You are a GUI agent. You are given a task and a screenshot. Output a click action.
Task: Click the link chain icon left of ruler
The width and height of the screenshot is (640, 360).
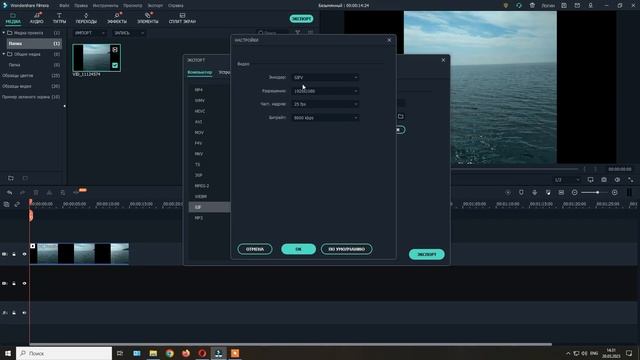pos(17,204)
